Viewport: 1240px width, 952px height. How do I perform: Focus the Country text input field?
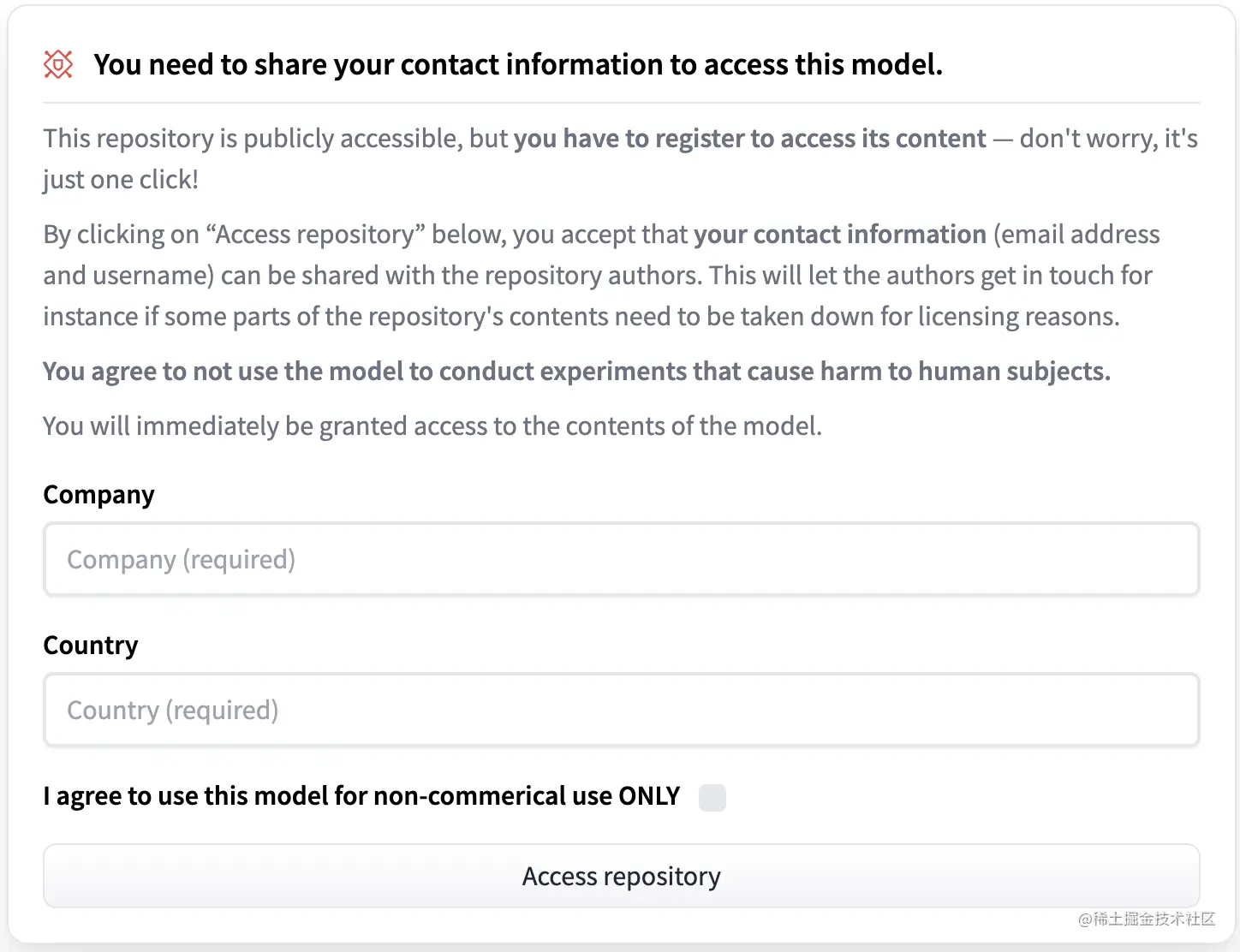[621, 711]
